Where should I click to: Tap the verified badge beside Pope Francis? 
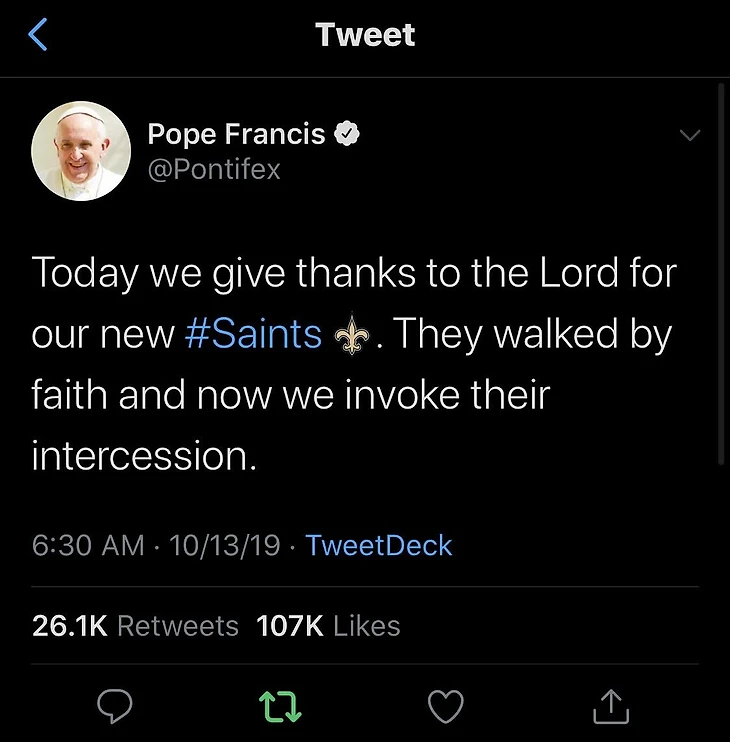tap(346, 135)
